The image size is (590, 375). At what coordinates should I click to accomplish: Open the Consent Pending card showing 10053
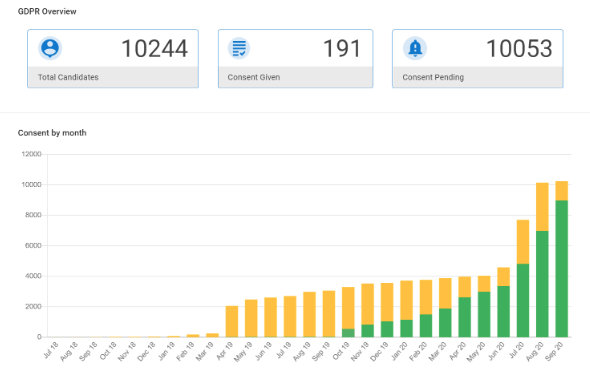(x=477, y=59)
